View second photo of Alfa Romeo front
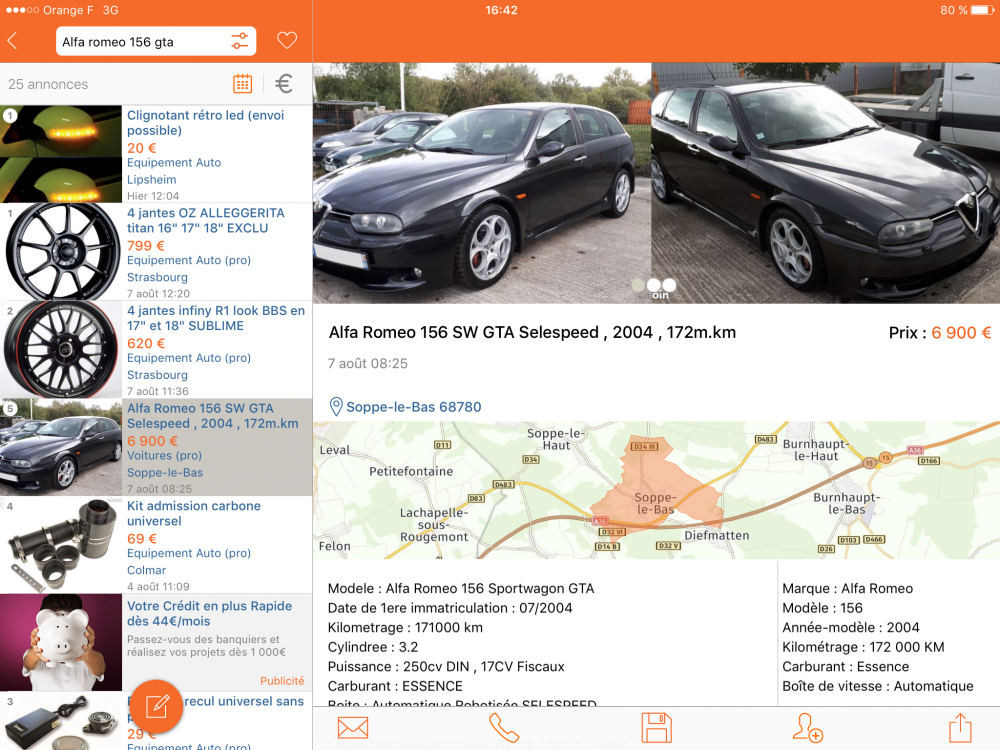The width and height of the screenshot is (1000, 750). point(825,182)
